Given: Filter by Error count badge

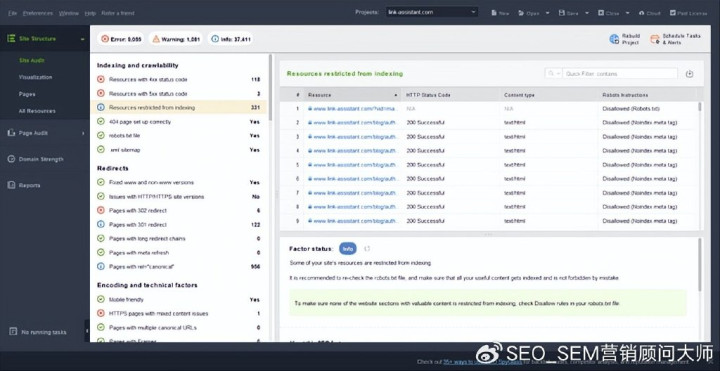Looking at the screenshot, I should pyautogui.click(x=121, y=39).
